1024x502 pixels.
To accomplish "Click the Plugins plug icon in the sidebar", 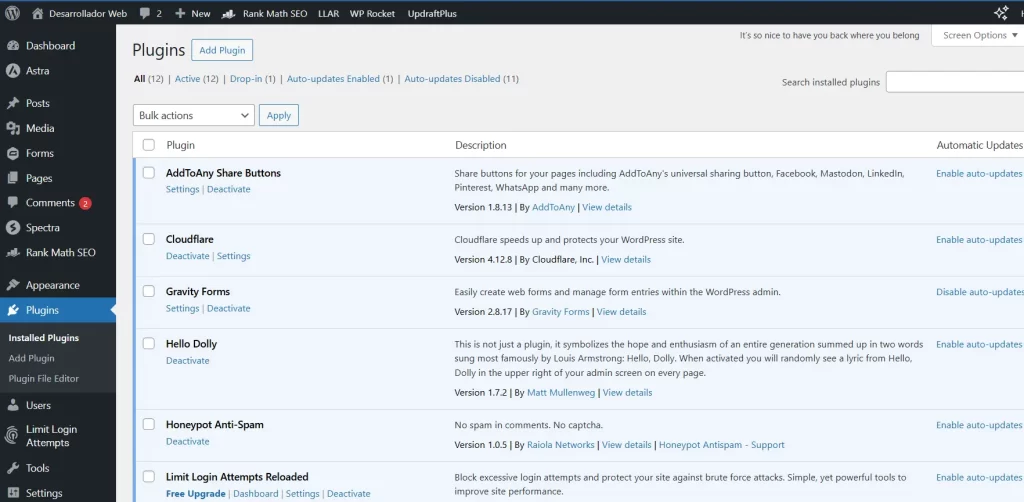I will pos(12,310).
